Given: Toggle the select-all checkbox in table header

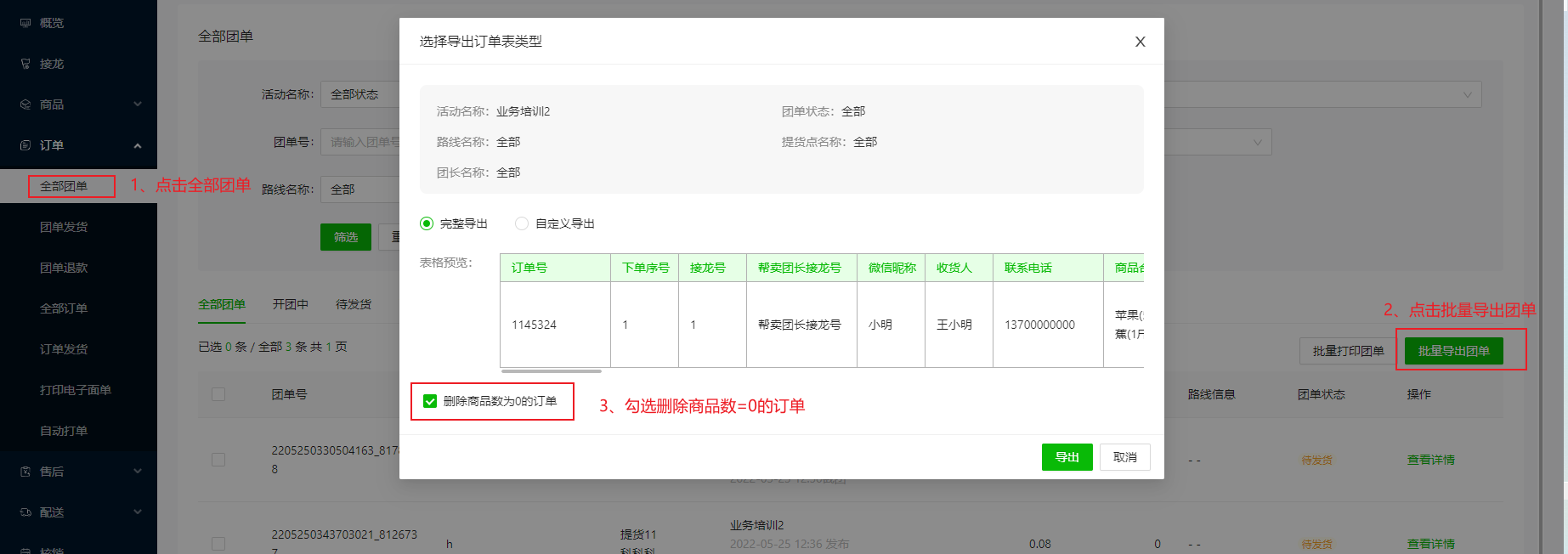Looking at the screenshot, I should tap(218, 394).
